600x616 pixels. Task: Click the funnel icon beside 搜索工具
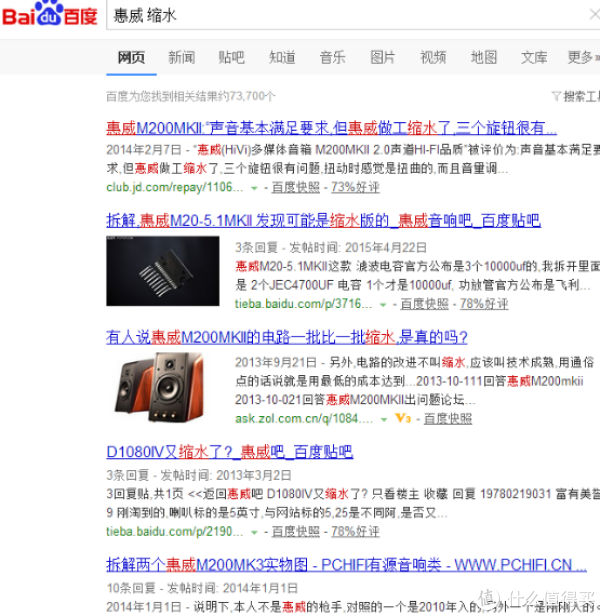pos(556,96)
